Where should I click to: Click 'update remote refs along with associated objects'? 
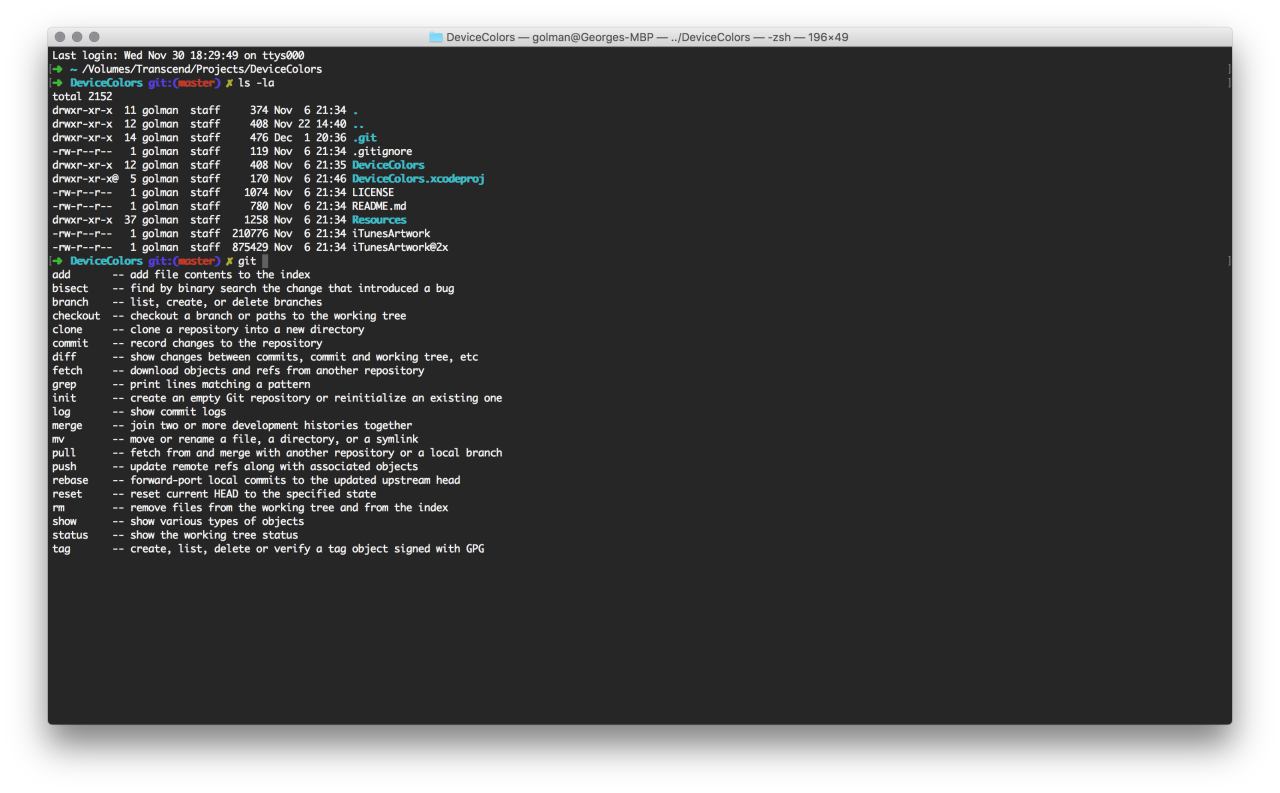[274, 467]
